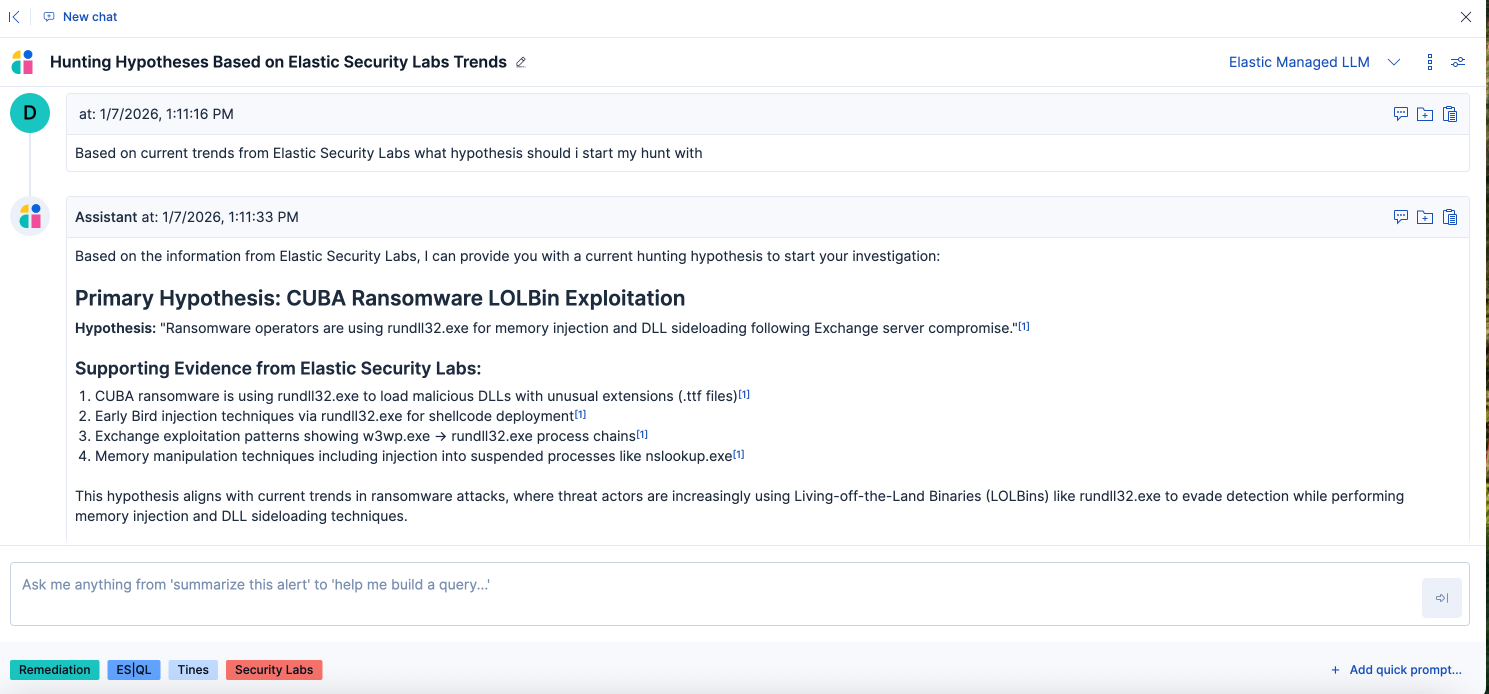
Task: Add user message to case via folder-plus icon
Action: point(1425,114)
